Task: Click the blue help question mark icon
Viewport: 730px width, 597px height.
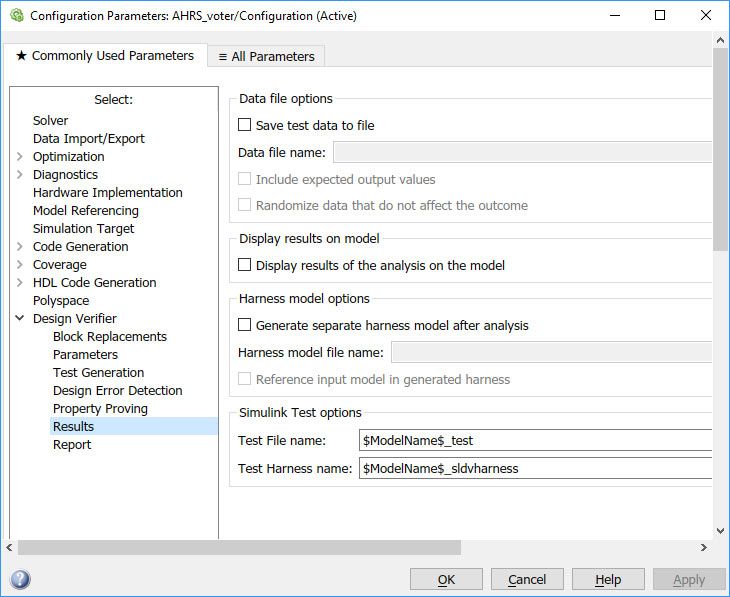Action: click(20, 580)
